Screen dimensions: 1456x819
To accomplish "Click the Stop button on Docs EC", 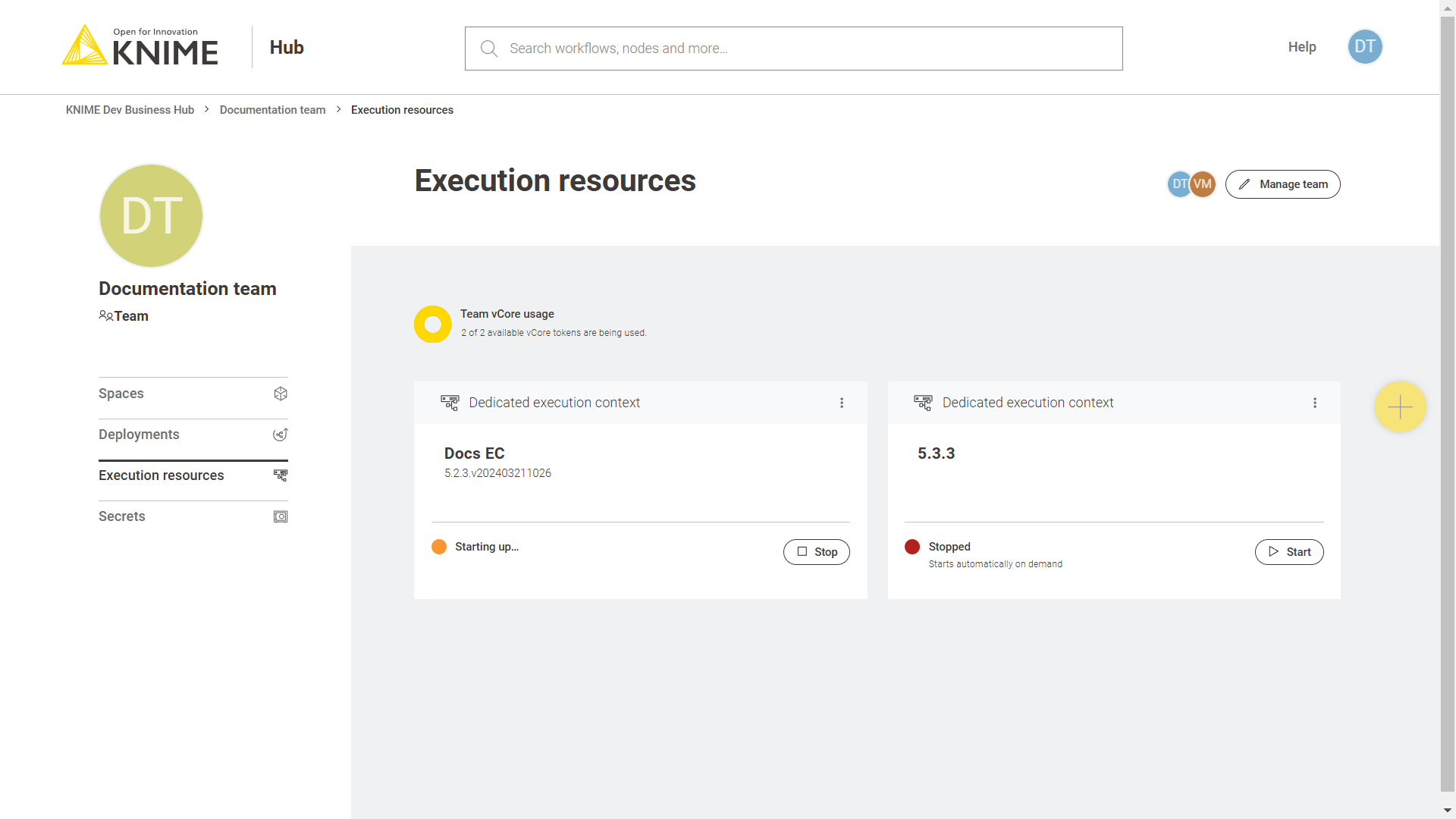I will click(815, 551).
